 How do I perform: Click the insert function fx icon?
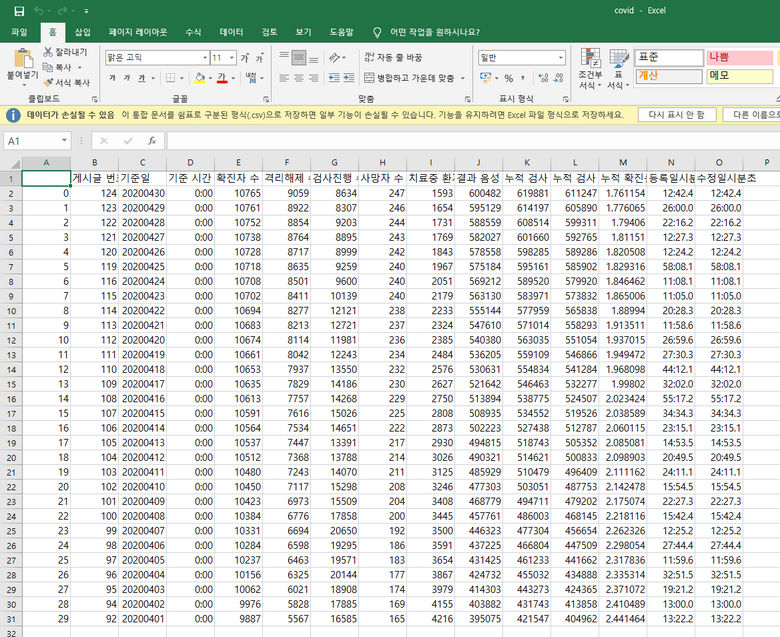[x=151, y=141]
